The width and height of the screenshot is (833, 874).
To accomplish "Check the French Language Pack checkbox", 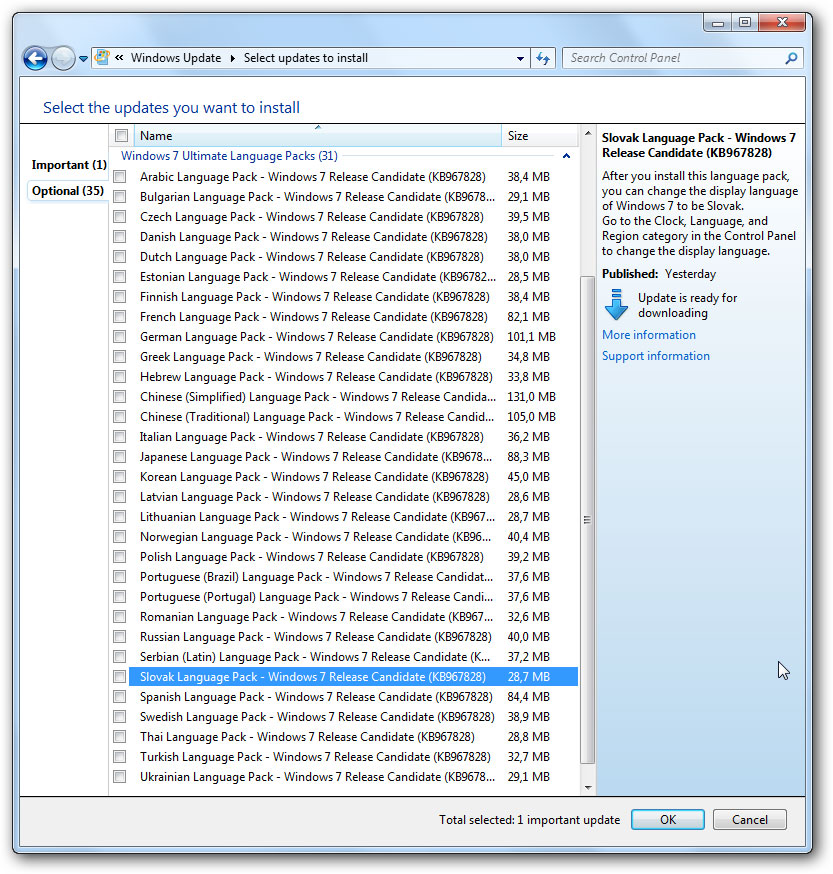I will click(119, 317).
